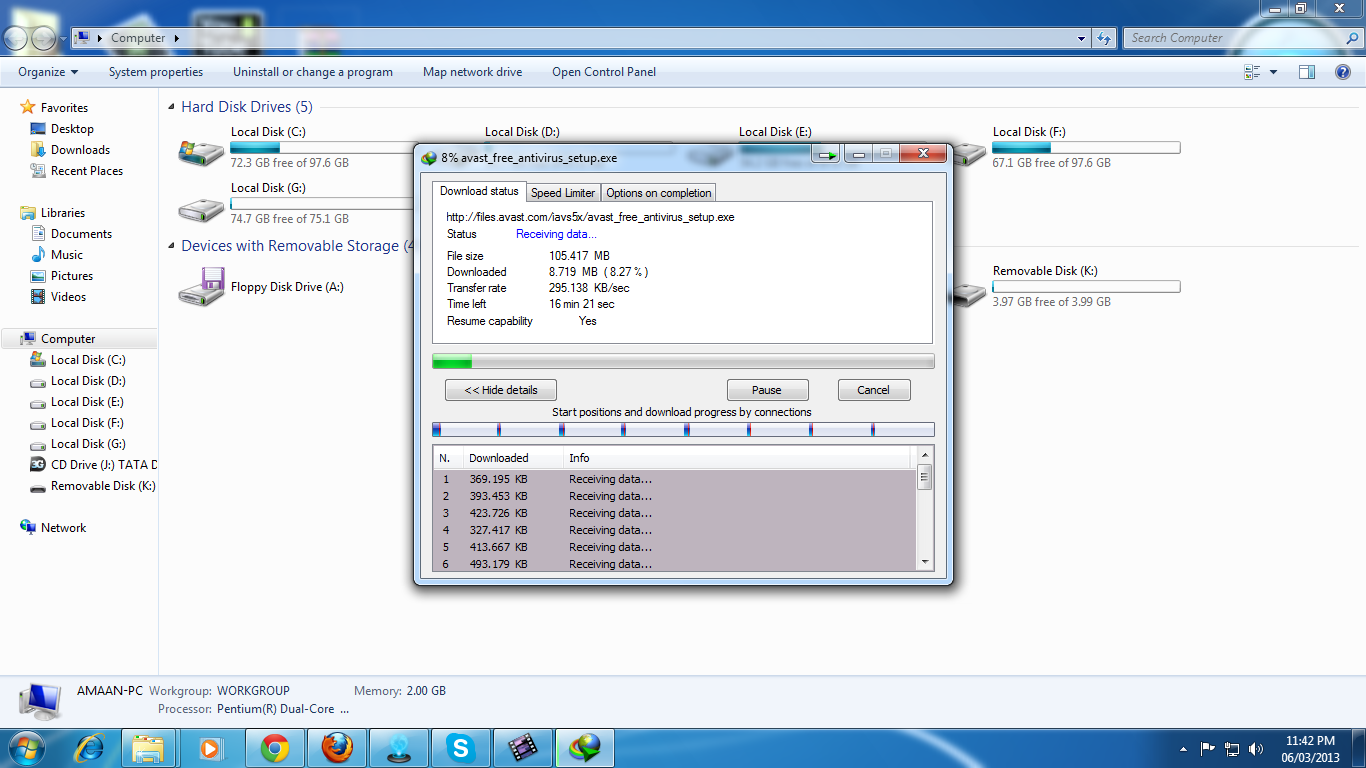
Task: Click the taskbar clock and date
Action: coord(1312,748)
